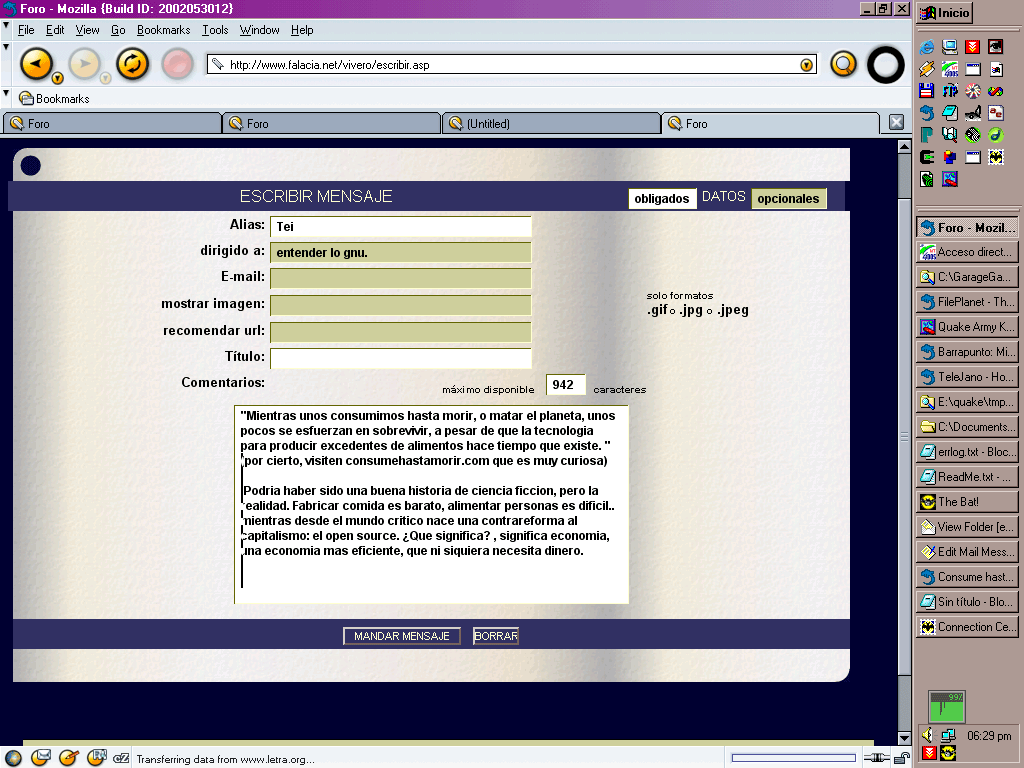Click the magnifier Search button beside the URL bar
This screenshot has width=1024, height=768.
843,65
